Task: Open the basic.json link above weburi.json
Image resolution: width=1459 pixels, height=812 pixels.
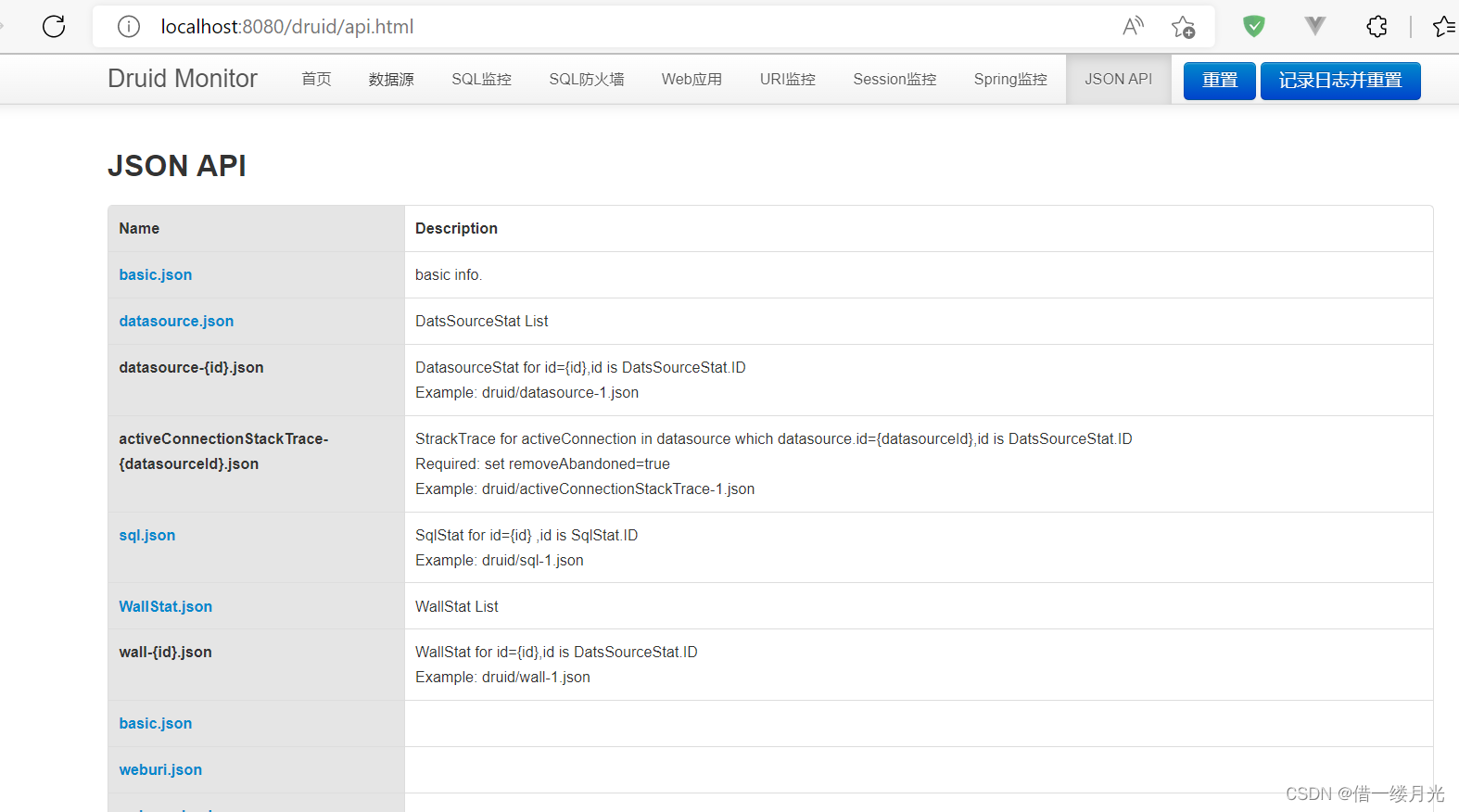Action: (156, 723)
